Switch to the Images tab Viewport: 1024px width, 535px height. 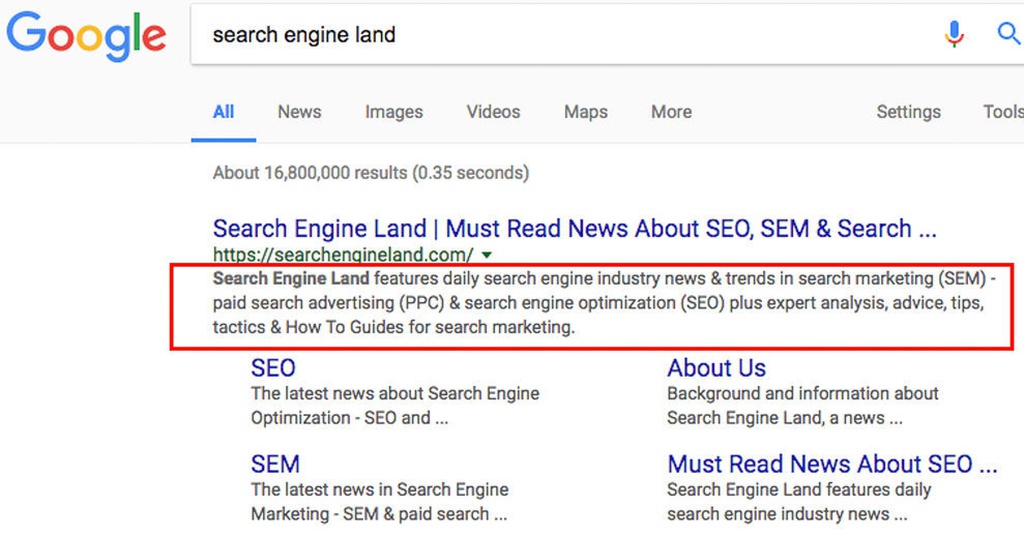(x=394, y=112)
